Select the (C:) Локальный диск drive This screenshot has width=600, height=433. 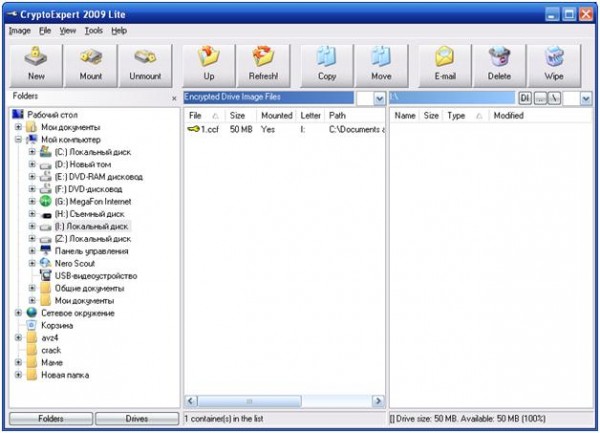click(x=93, y=152)
